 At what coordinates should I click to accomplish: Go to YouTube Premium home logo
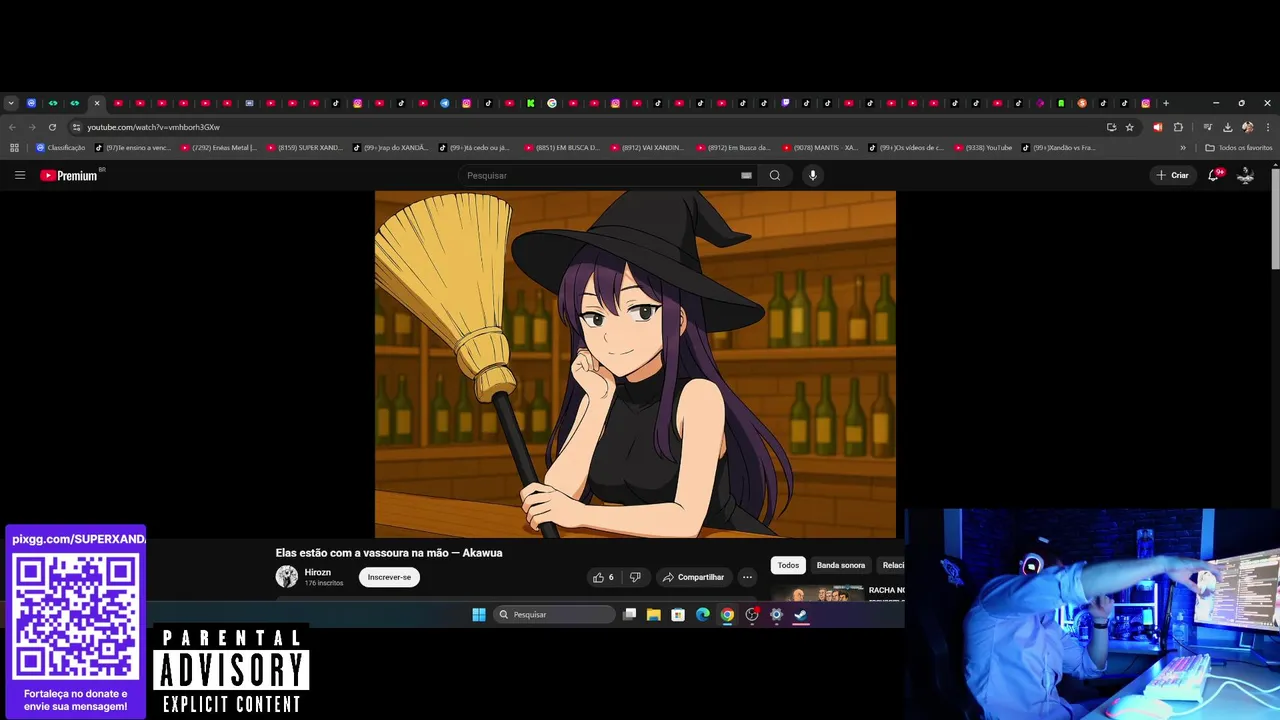point(69,175)
